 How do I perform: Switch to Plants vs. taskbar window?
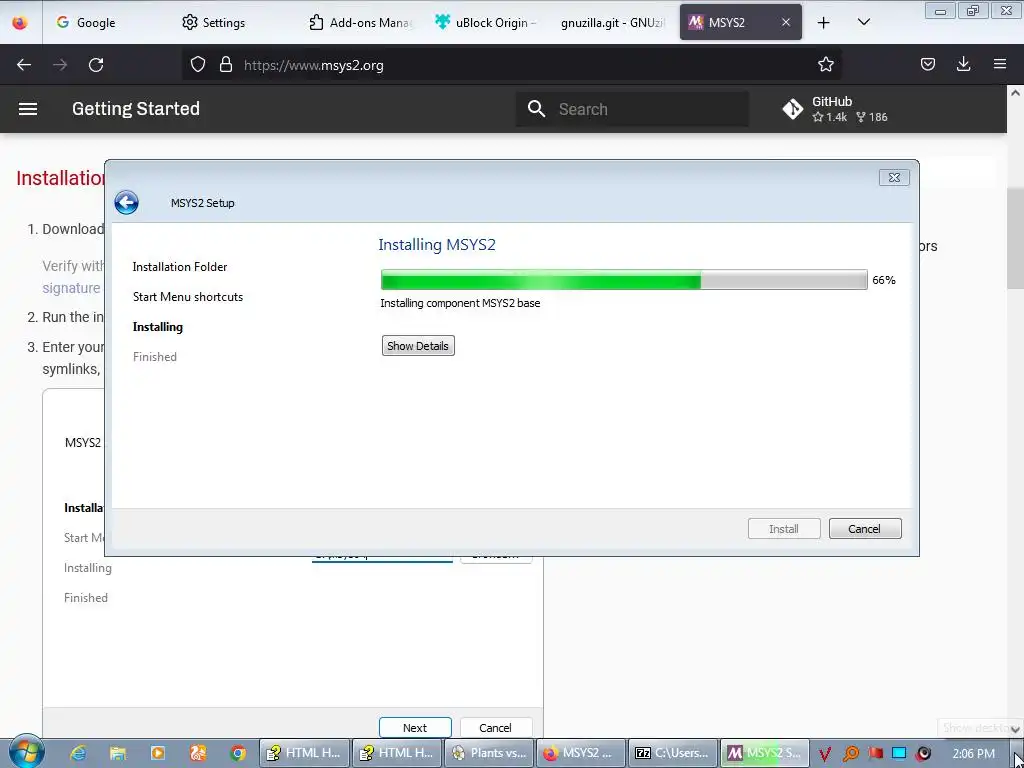point(489,753)
